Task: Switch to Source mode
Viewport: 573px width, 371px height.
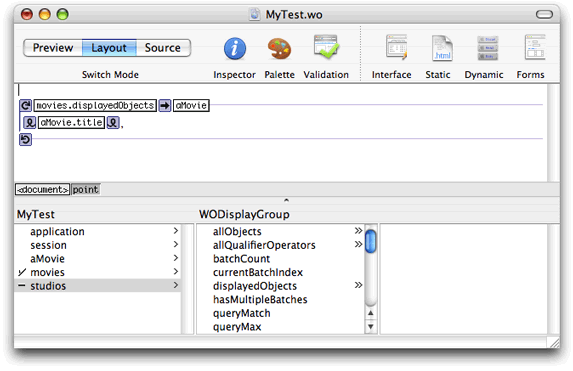Action: point(163,48)
